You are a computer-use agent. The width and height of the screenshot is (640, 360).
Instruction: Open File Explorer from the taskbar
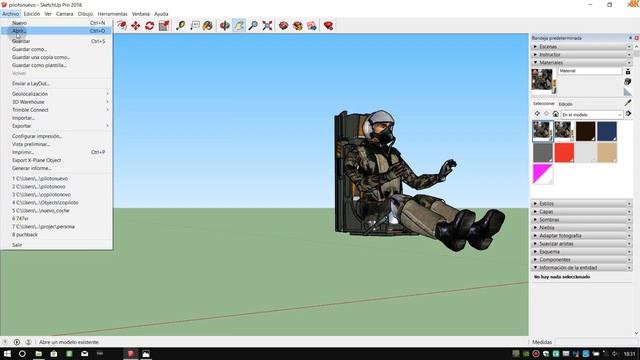38,353
